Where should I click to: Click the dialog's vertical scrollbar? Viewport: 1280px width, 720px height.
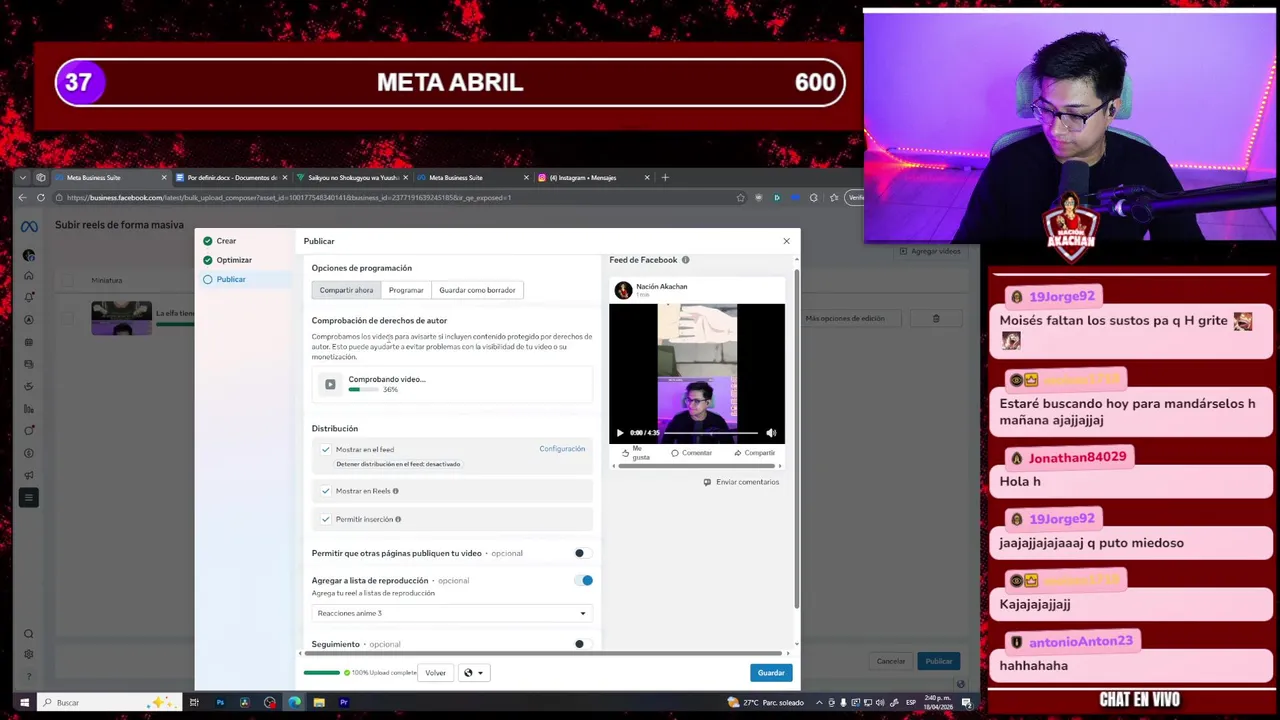[x=797, y=438]
